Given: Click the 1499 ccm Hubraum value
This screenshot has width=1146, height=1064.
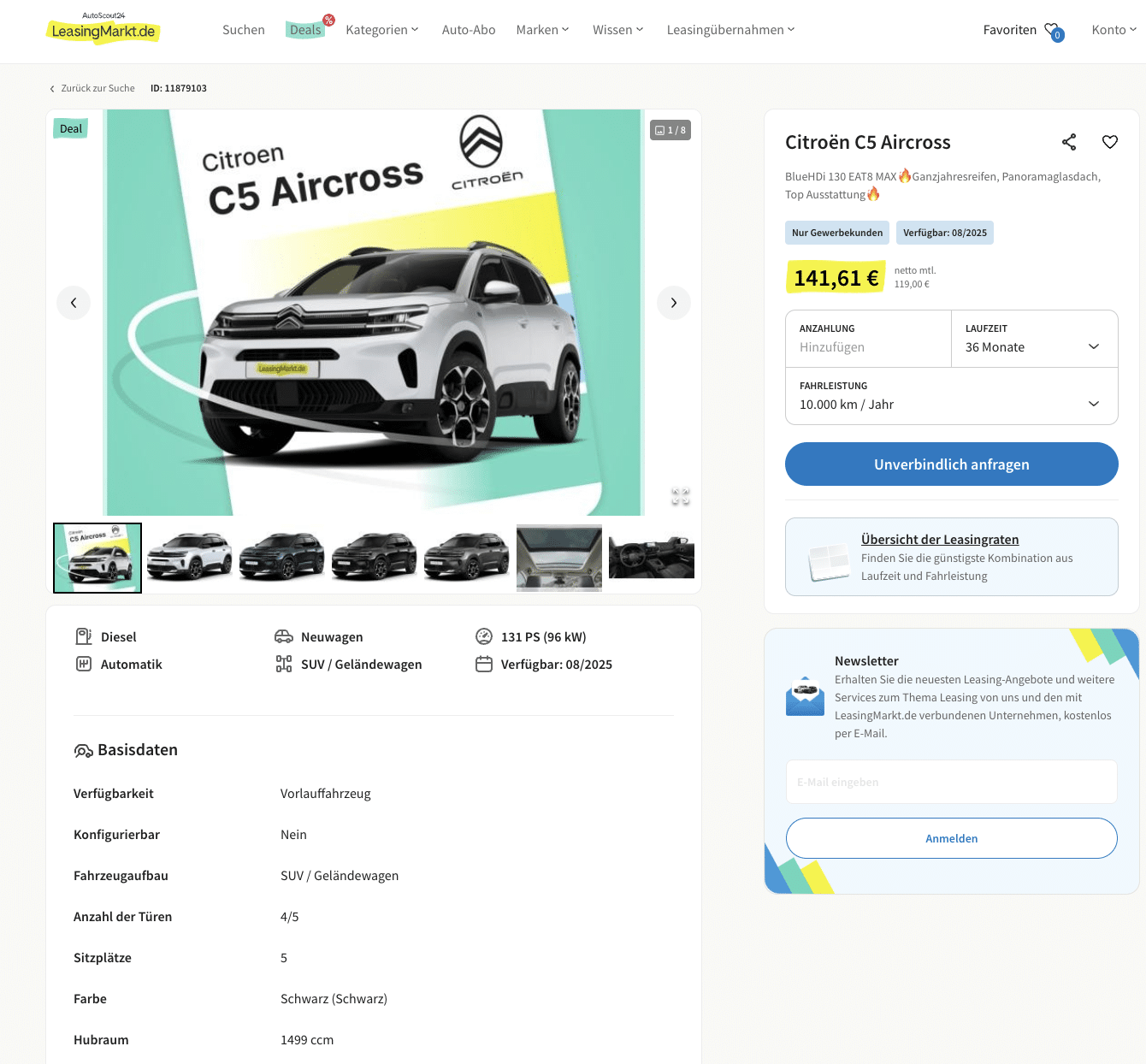Looking at the screenshot, I should click(307, 1040).
